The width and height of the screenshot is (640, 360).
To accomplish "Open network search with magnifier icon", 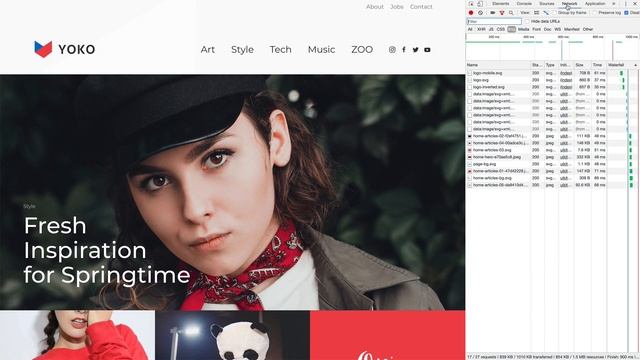I will point(511,13).
